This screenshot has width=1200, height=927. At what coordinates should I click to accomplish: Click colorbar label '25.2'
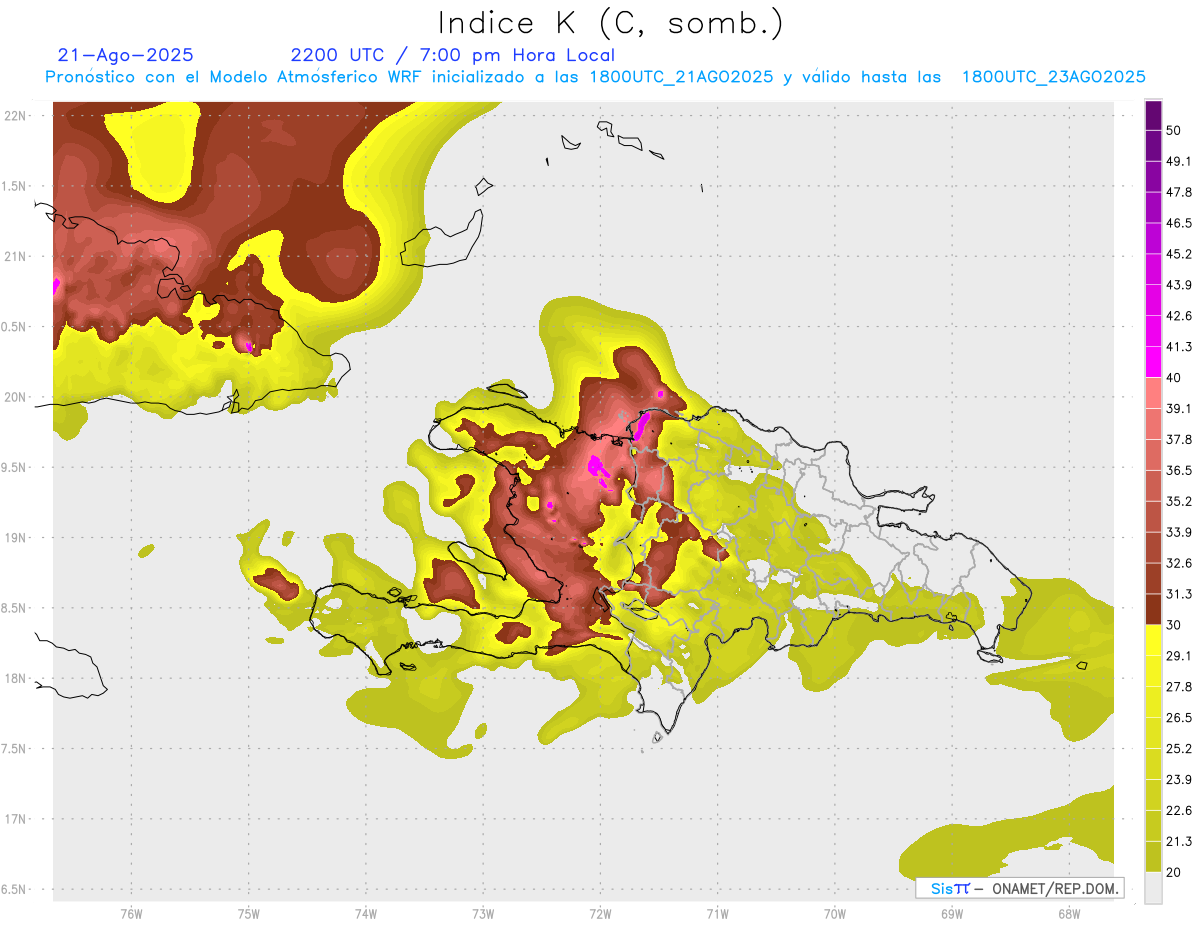click(x=1179, y=749)
